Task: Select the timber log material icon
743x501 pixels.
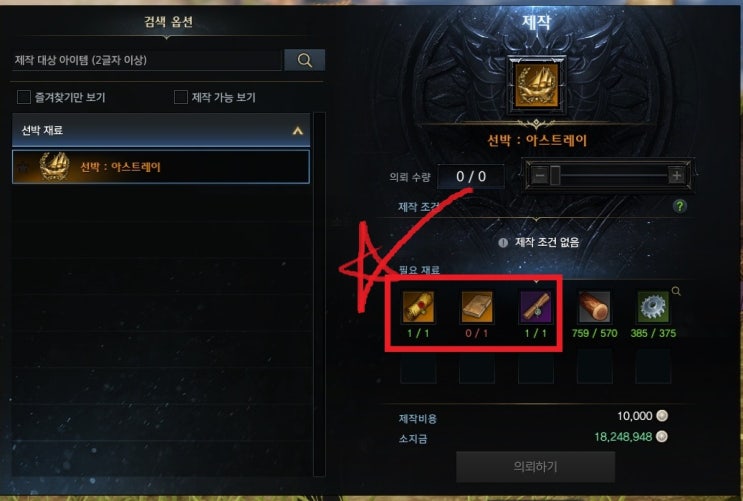Action: tap(594, 307)
